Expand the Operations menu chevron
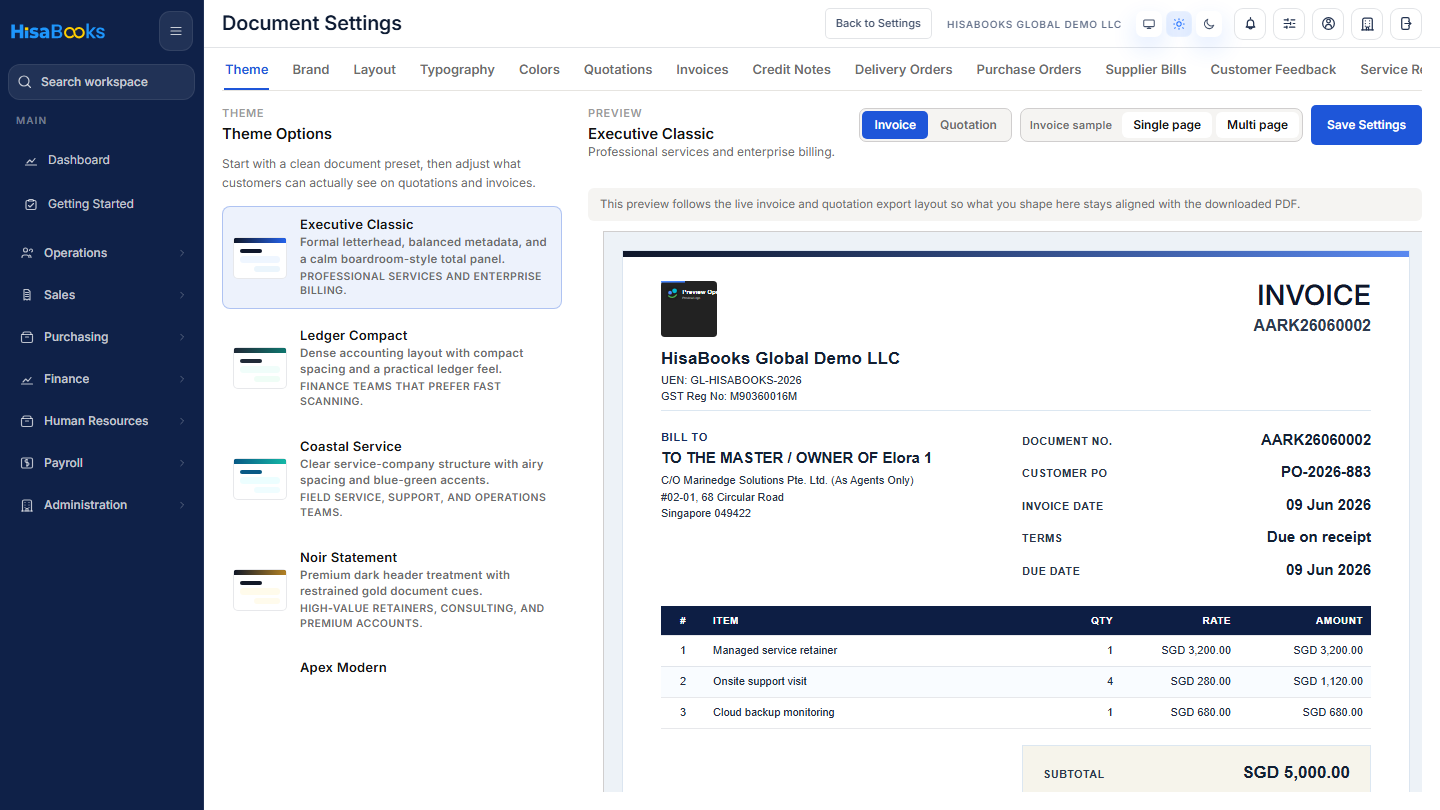This screenshot has width=1440, height=810. 182,253
